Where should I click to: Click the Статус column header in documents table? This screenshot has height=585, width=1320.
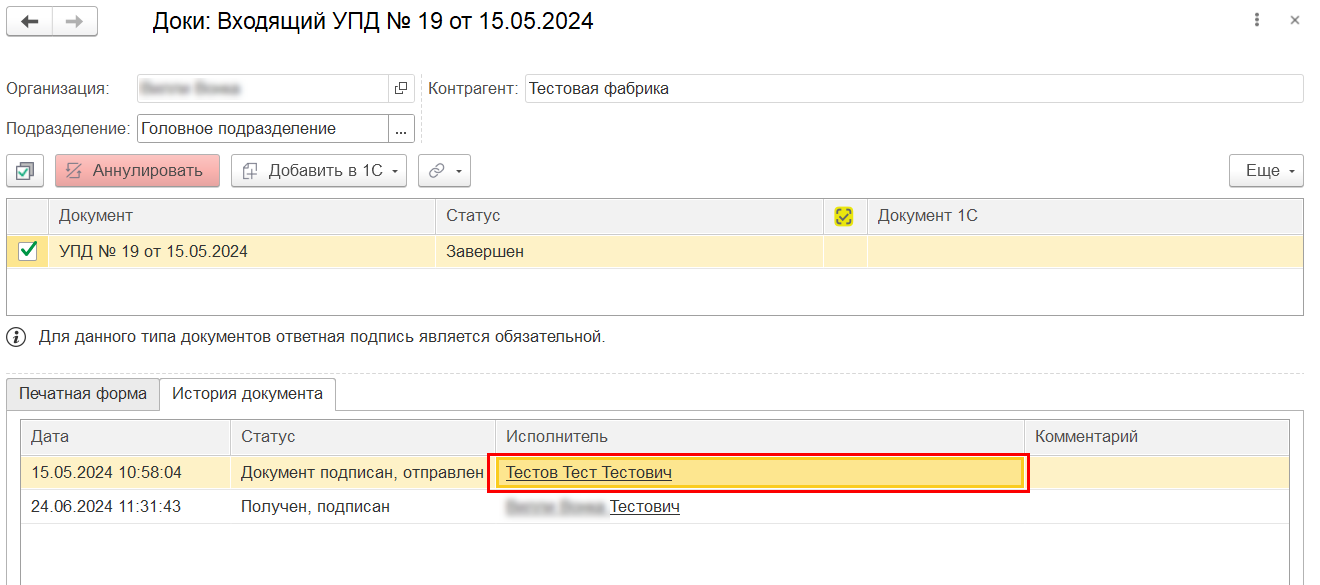point(473,216)
